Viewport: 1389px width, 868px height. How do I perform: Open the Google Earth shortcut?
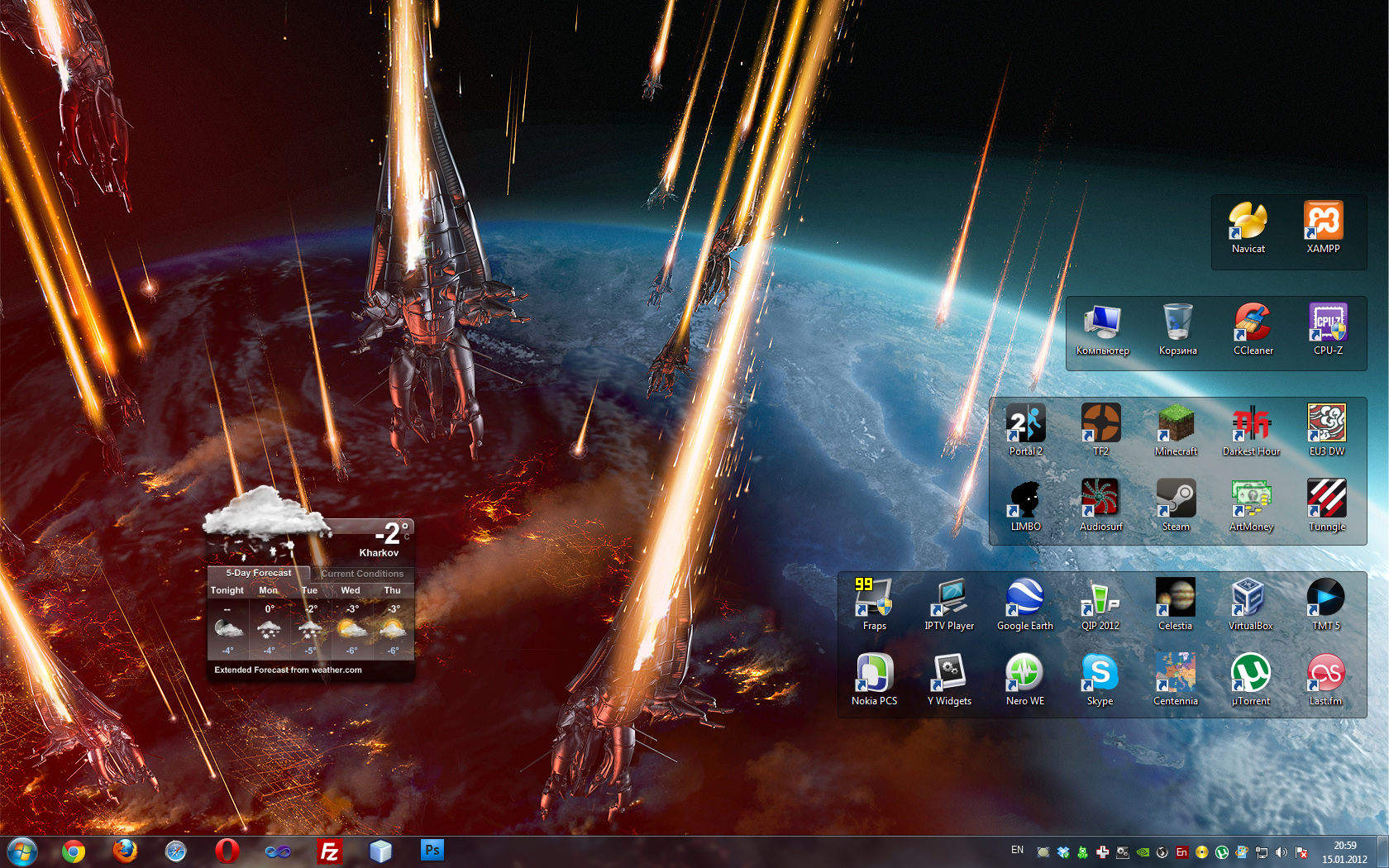coord(1024,604)
